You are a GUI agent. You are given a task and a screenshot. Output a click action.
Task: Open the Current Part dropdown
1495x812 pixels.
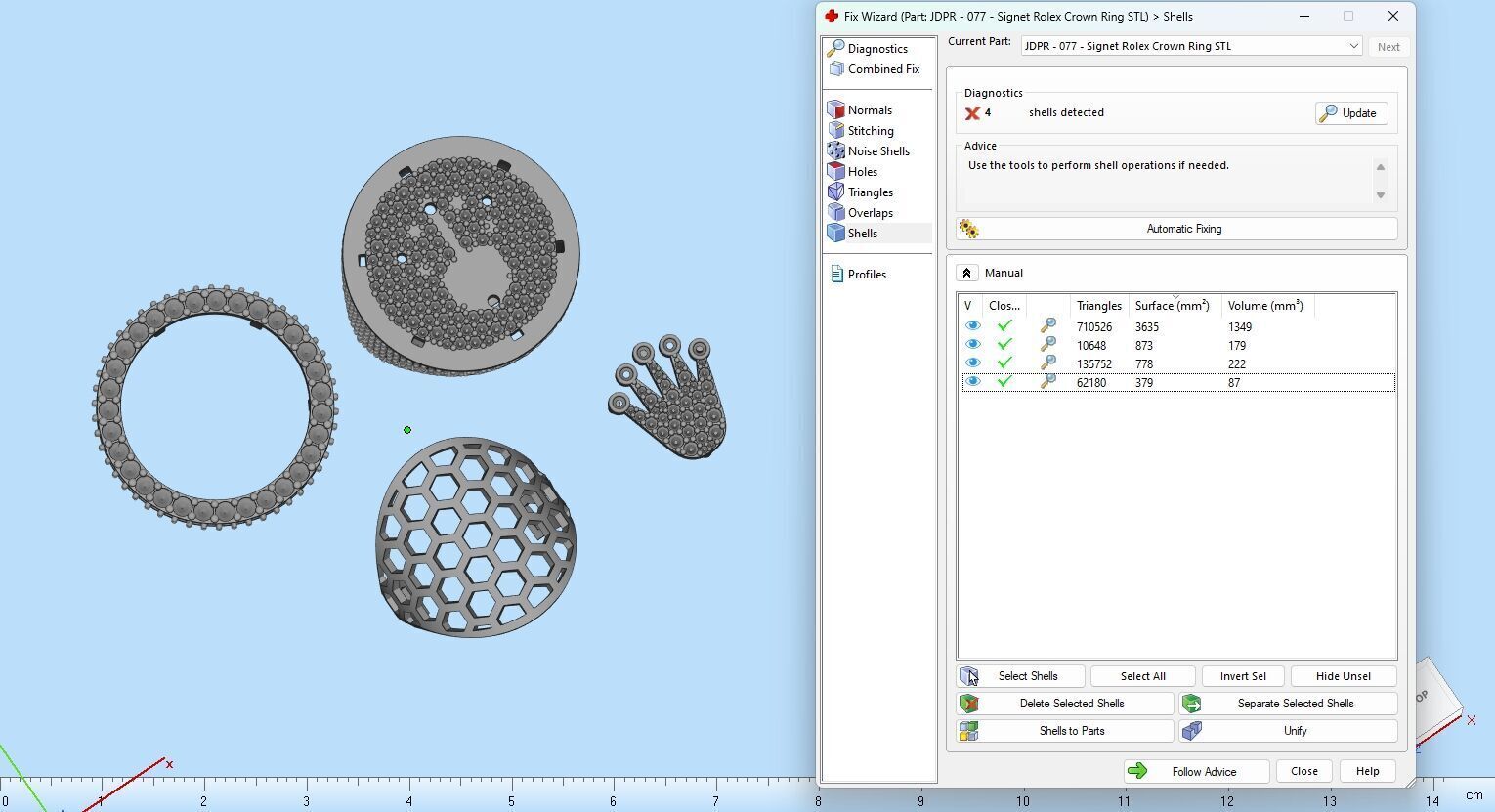[x=1191, y=46]
